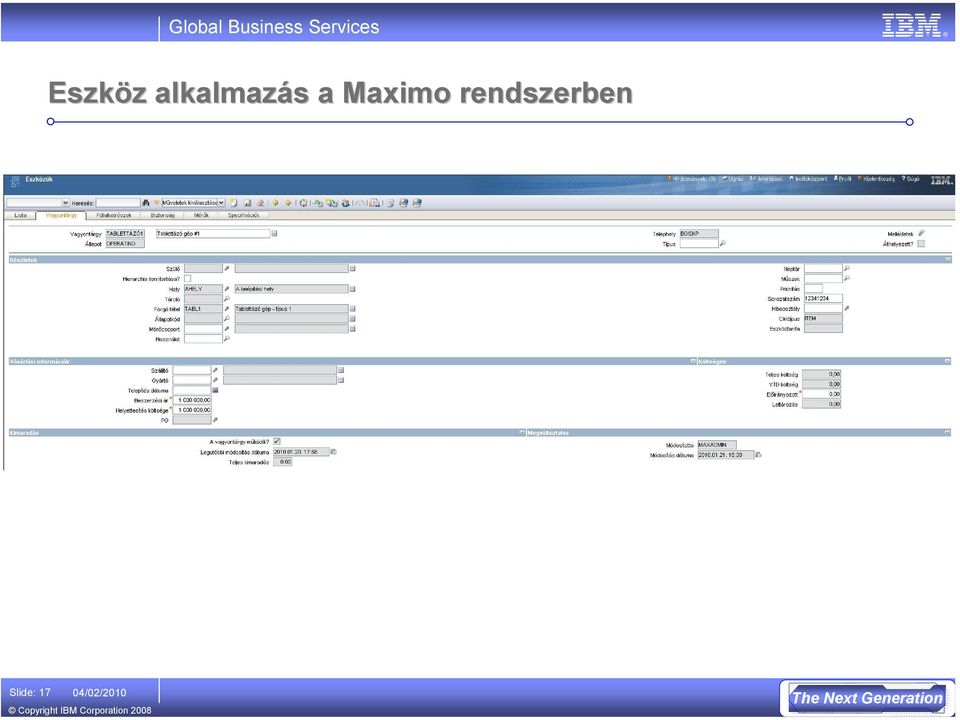Screen dimensions: 960x720
Task: Click the Előirányzott cost field
Action: pos(822,394)
